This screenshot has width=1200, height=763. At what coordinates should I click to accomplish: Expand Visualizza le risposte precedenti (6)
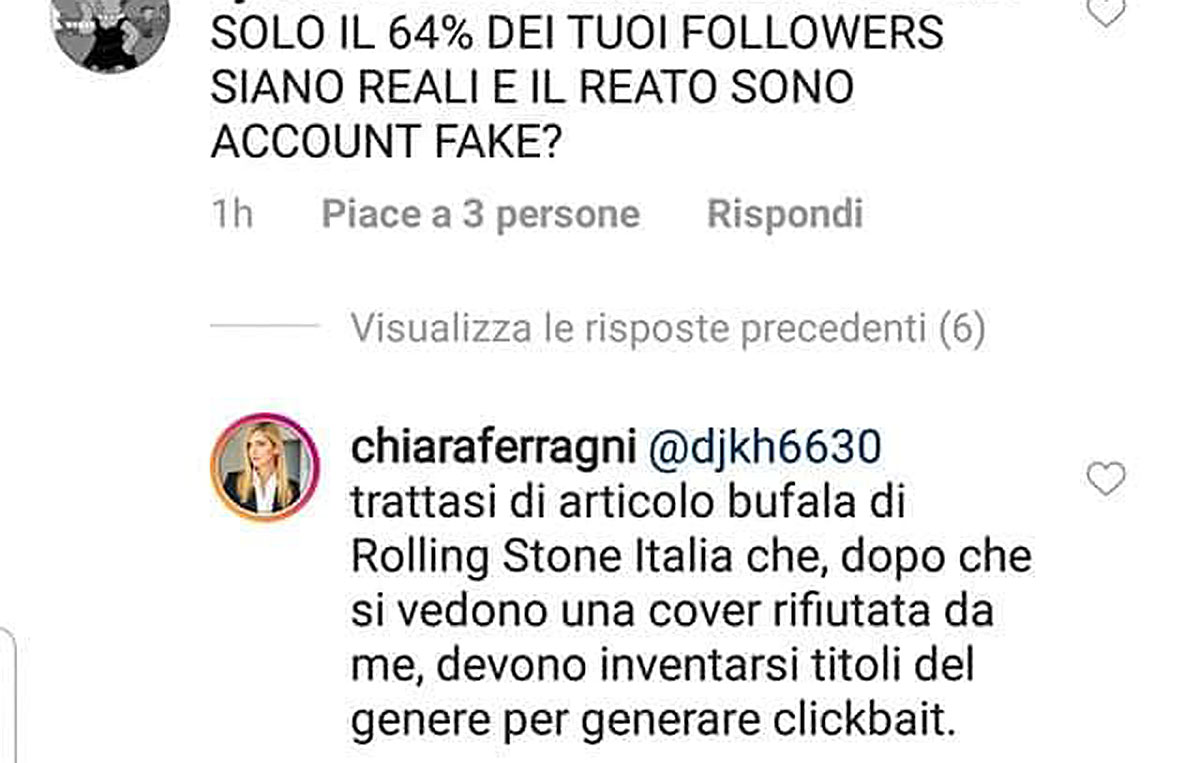pyautogui.click(x=668, y=328)
